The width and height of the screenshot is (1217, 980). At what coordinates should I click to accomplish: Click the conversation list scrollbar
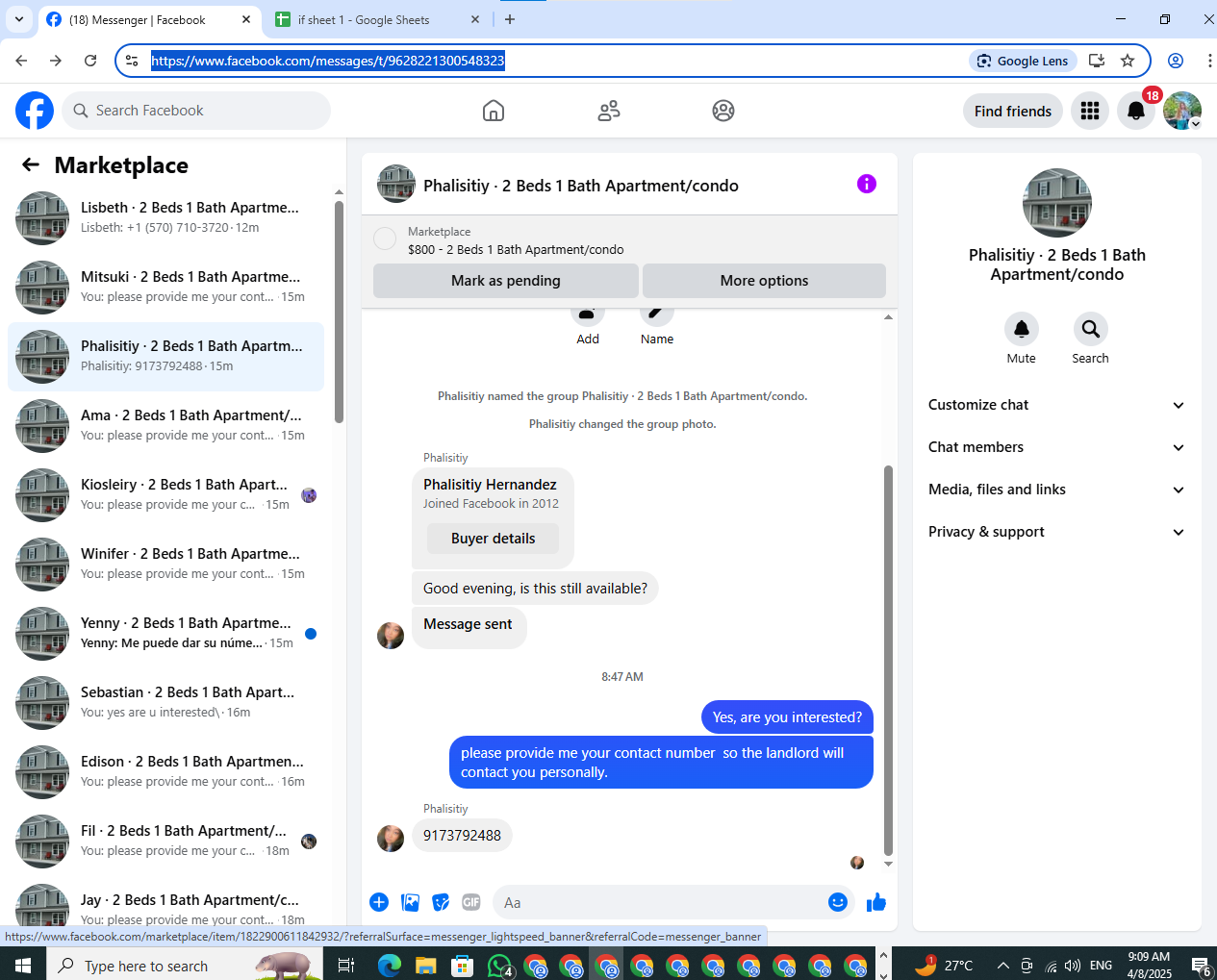click(339, 311)
